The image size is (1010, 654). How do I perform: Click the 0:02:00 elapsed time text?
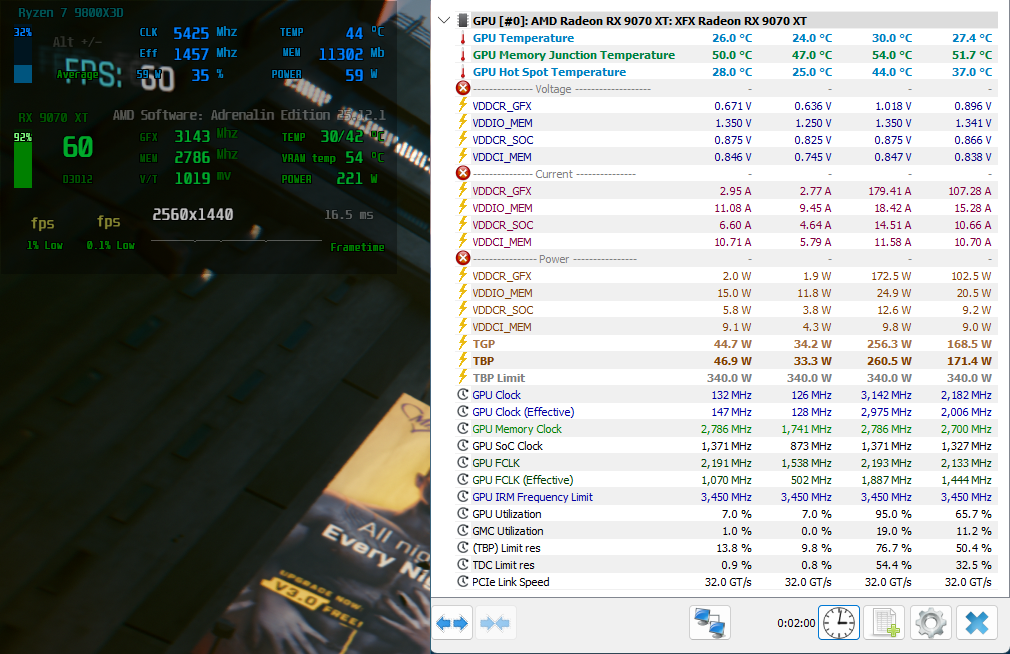tap(796, 623)
